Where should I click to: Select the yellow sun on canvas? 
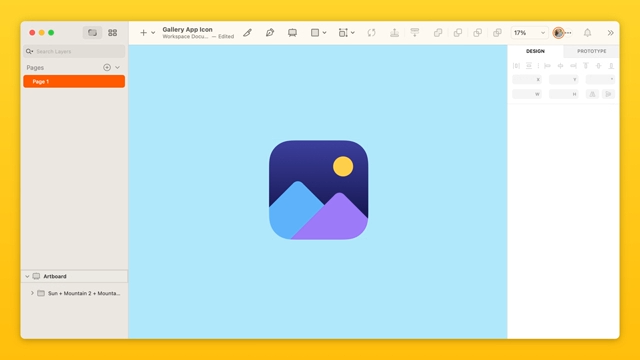(x=343, y=167)
